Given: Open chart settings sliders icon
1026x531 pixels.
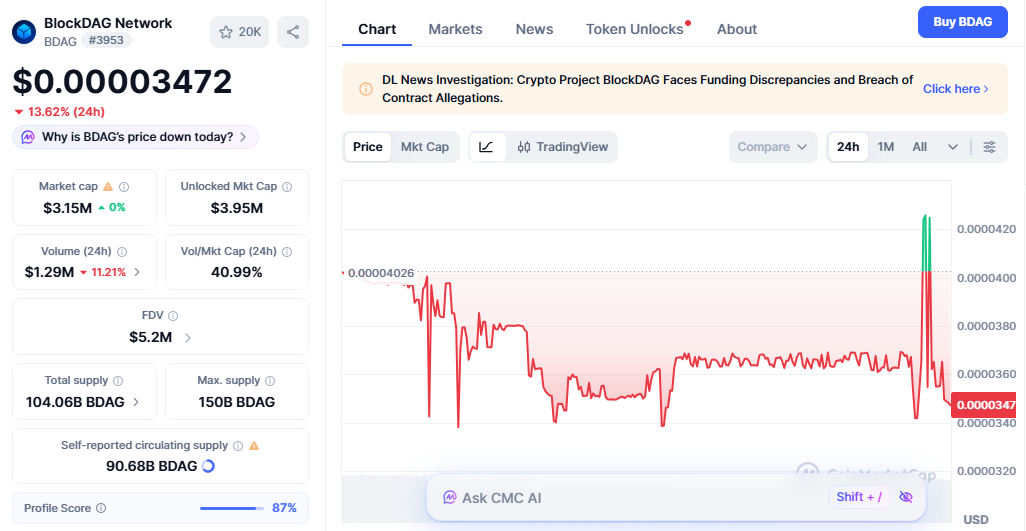Looking at the screenshot, I should (x=989, y=147).
